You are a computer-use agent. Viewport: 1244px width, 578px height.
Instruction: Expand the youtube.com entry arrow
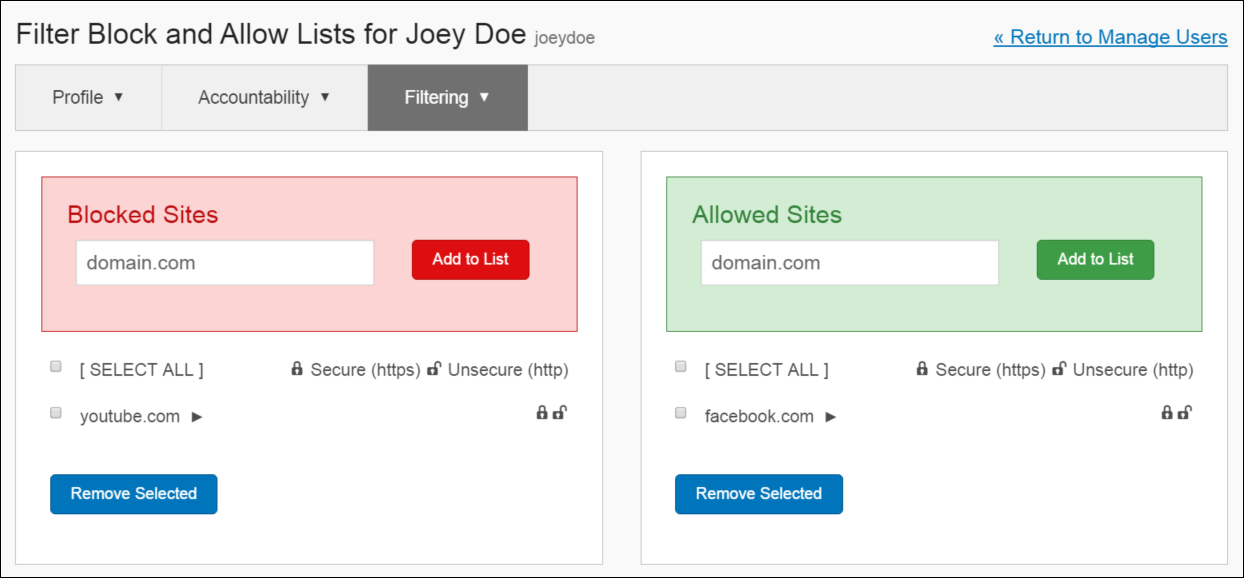(x=197, y=417)
